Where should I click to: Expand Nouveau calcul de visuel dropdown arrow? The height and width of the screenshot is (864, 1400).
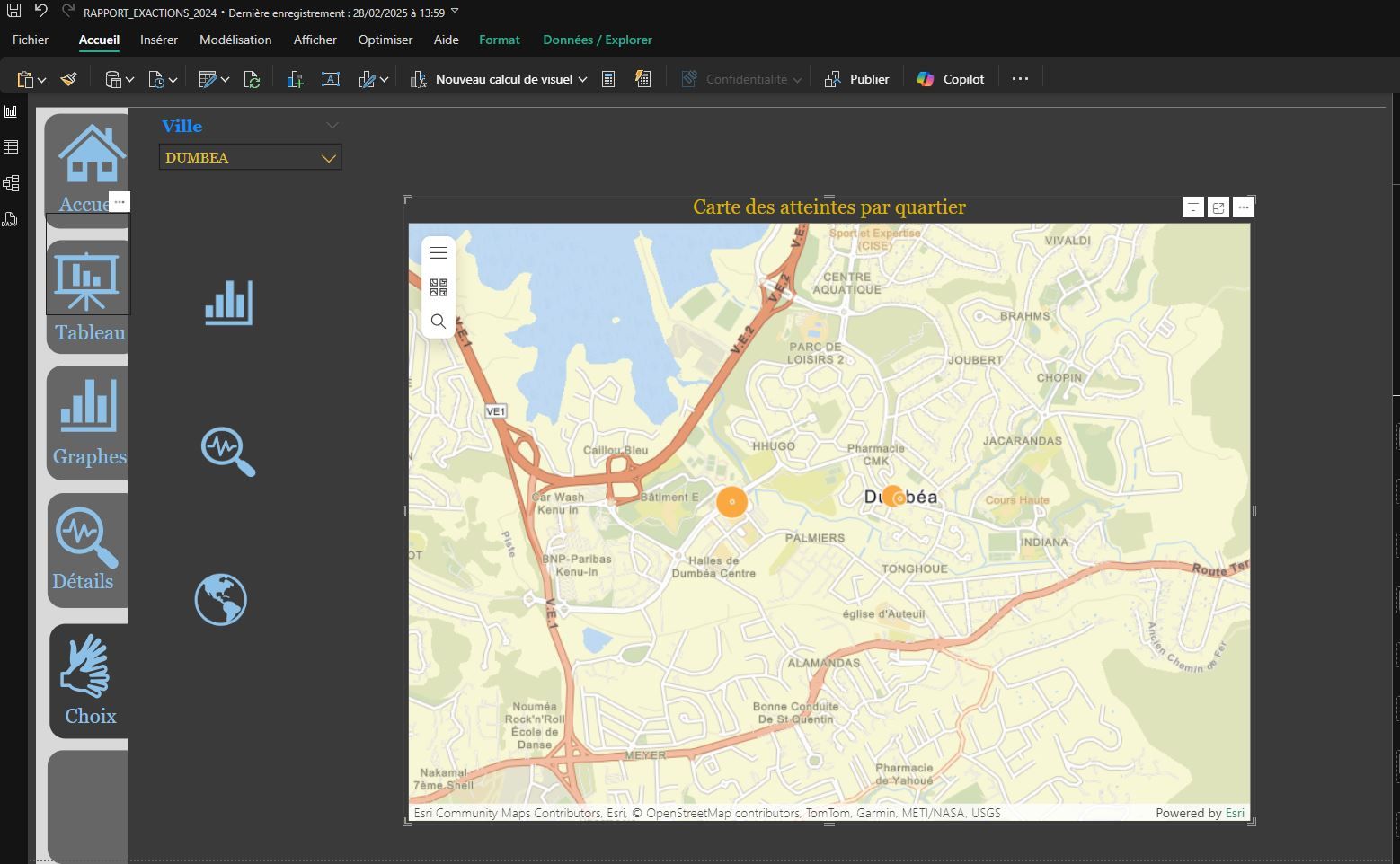pos(582,80)
